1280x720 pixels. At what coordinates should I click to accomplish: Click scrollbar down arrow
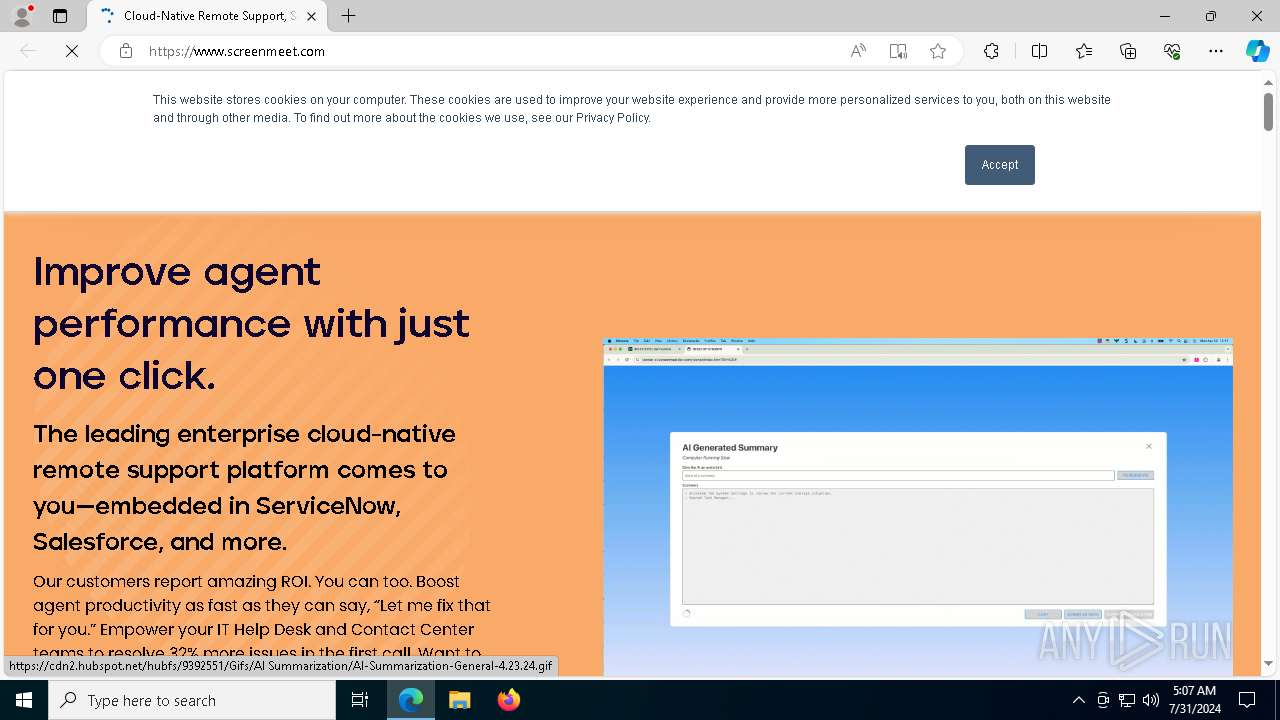1268,663
